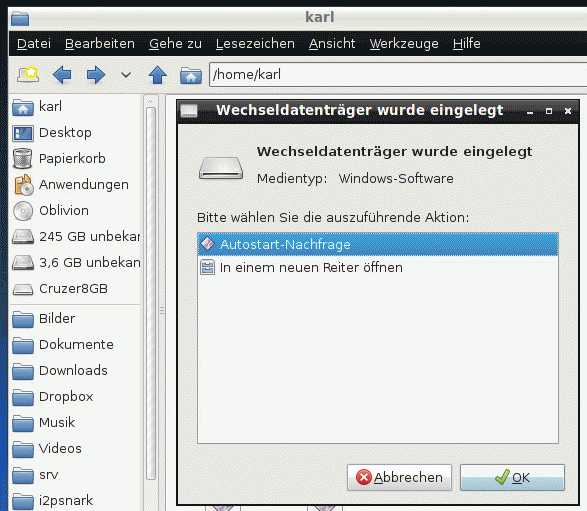Click the home folder toolbar icon
Viewport: 587px width, 511px height.
point(191,75)
